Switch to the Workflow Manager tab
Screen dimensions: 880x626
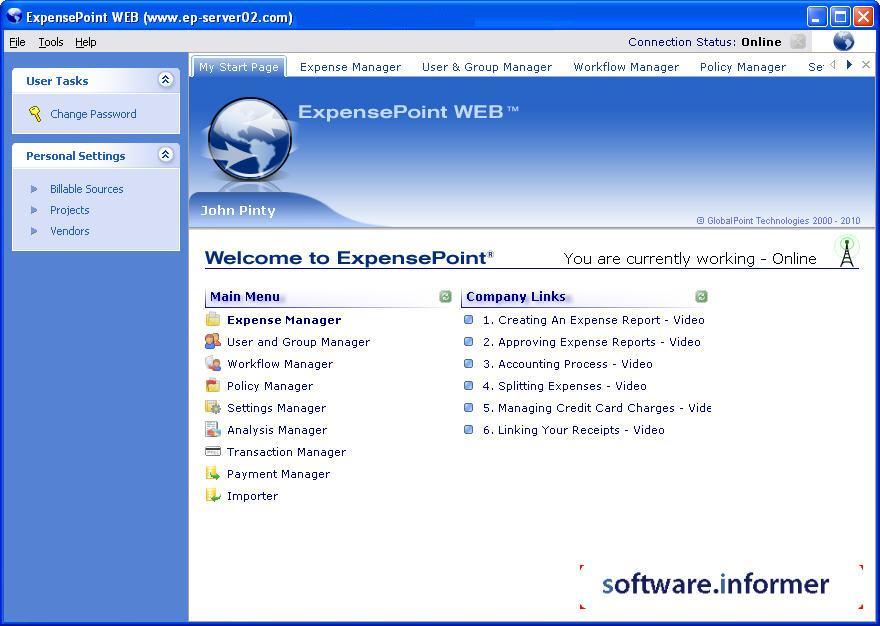(626, 67)
